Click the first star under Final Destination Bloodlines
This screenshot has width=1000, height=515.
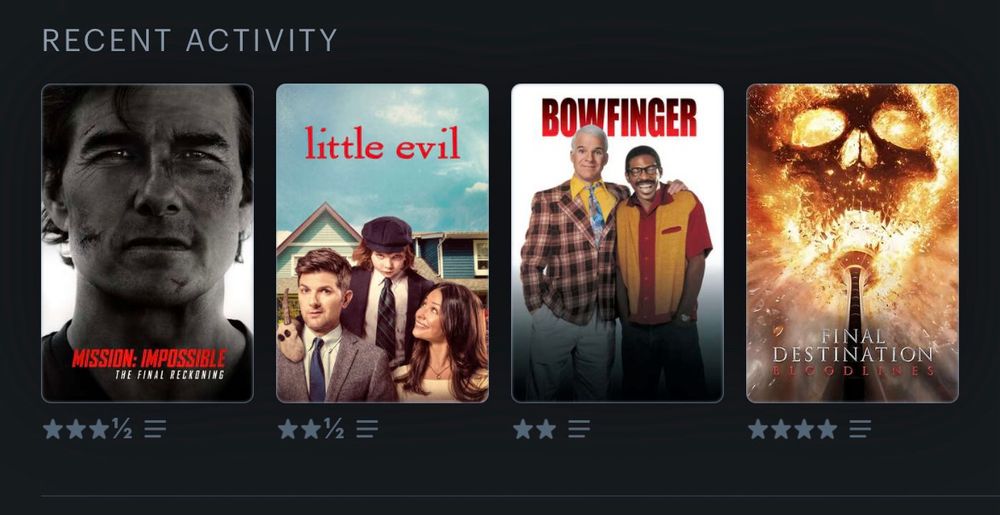(758, 429)
